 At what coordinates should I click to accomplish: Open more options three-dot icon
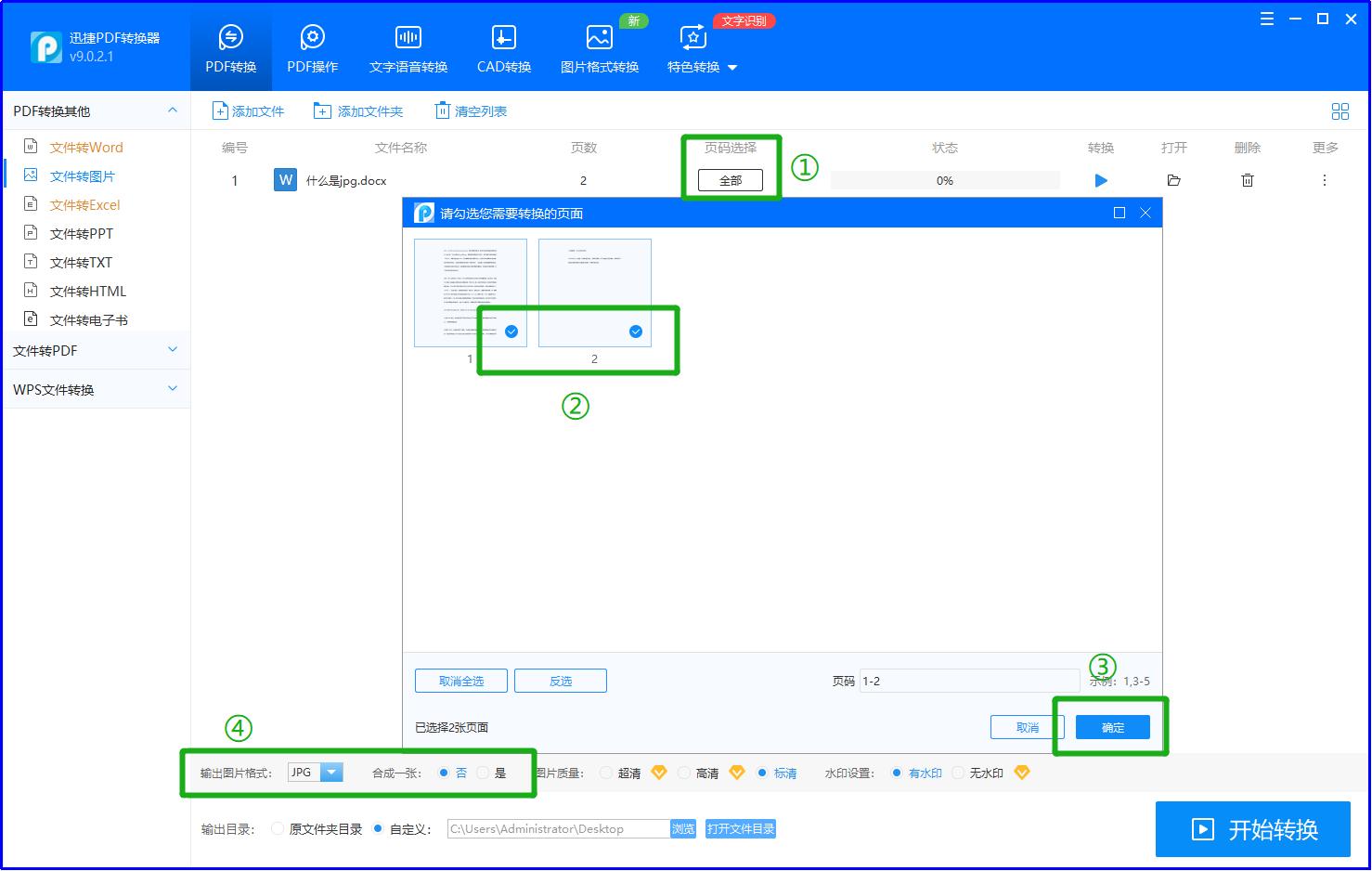point(1325,180)
